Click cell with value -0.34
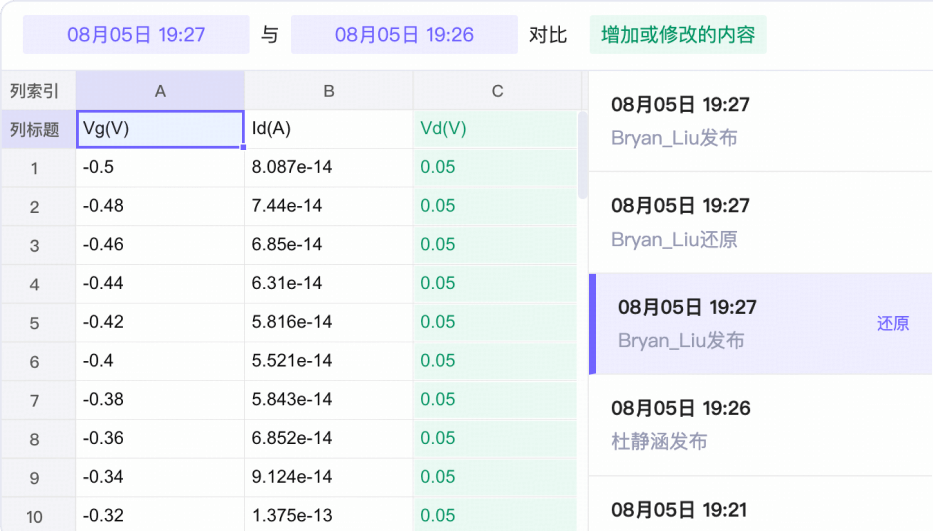 point(160,477)
